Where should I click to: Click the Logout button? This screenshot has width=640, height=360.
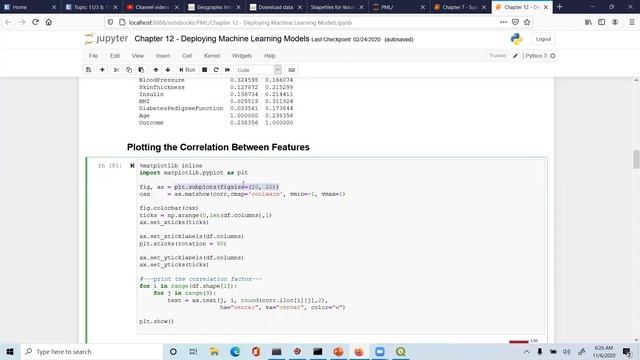(543, 39)
